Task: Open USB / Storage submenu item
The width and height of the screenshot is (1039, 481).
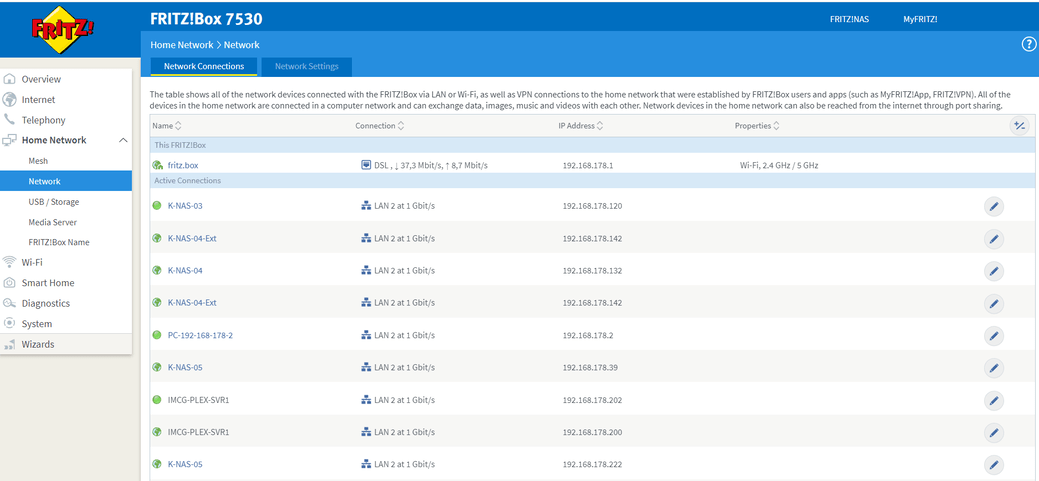Action: pyautogui.click(x=54, y=201)
